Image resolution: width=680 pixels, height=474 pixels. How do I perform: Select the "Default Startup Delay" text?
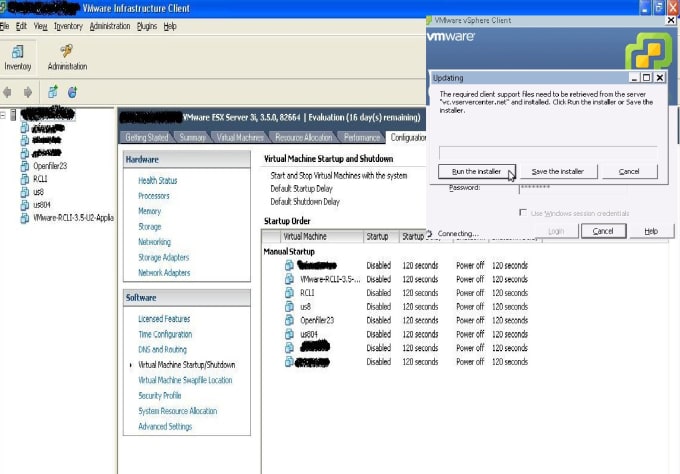(301, 189)
